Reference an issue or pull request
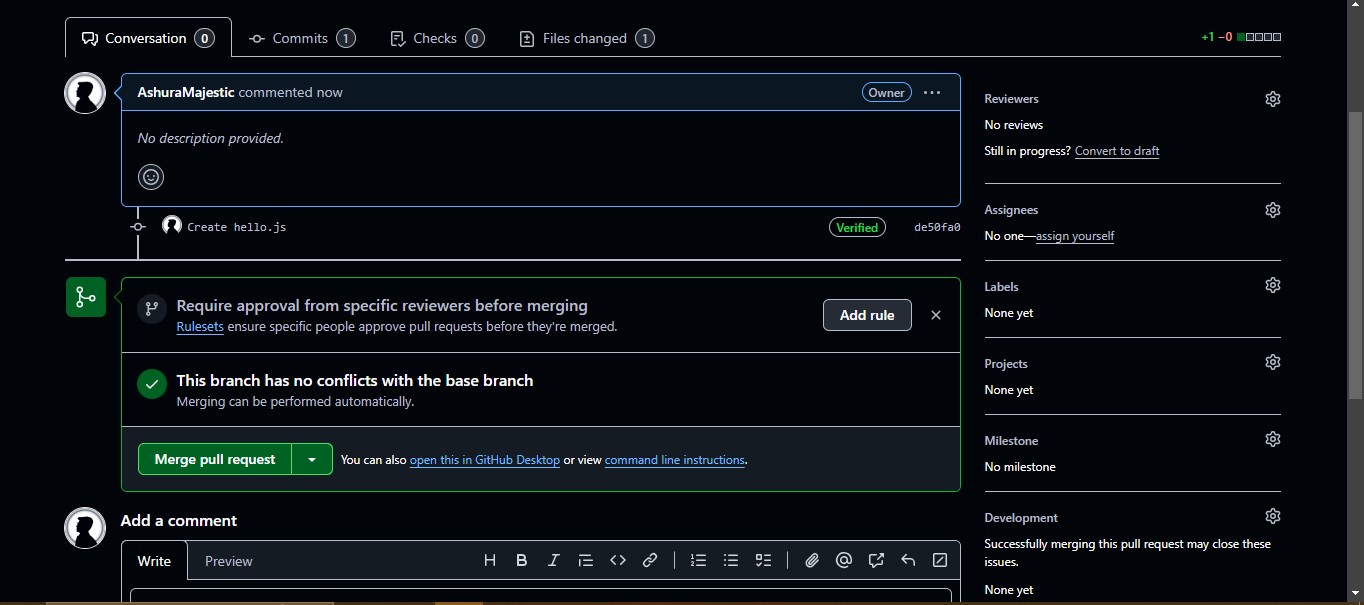The width and height of the screenshot is (1364, 605). tap(876, 560)
